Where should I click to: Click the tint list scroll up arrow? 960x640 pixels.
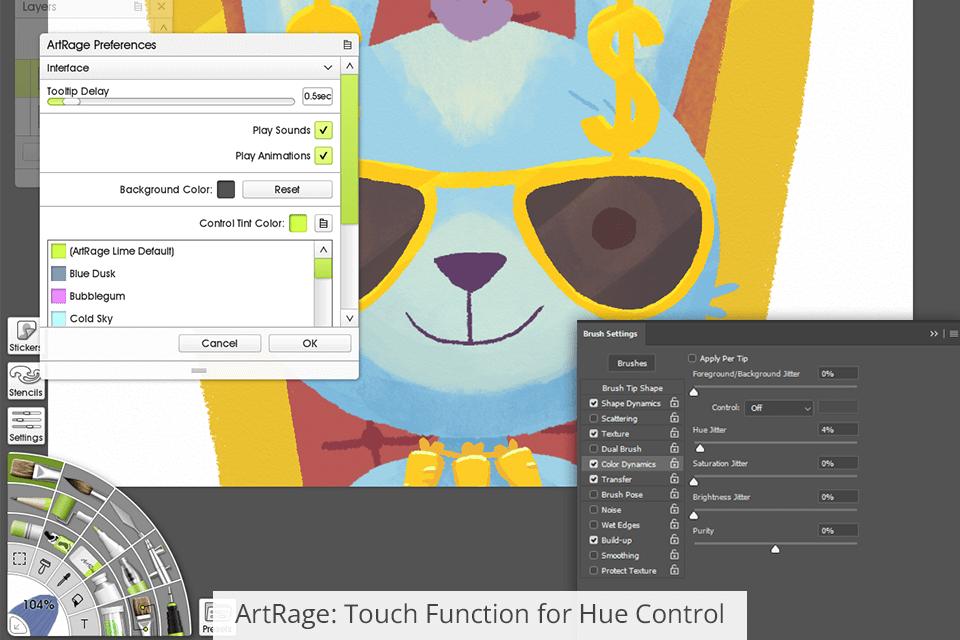point(323,250)
